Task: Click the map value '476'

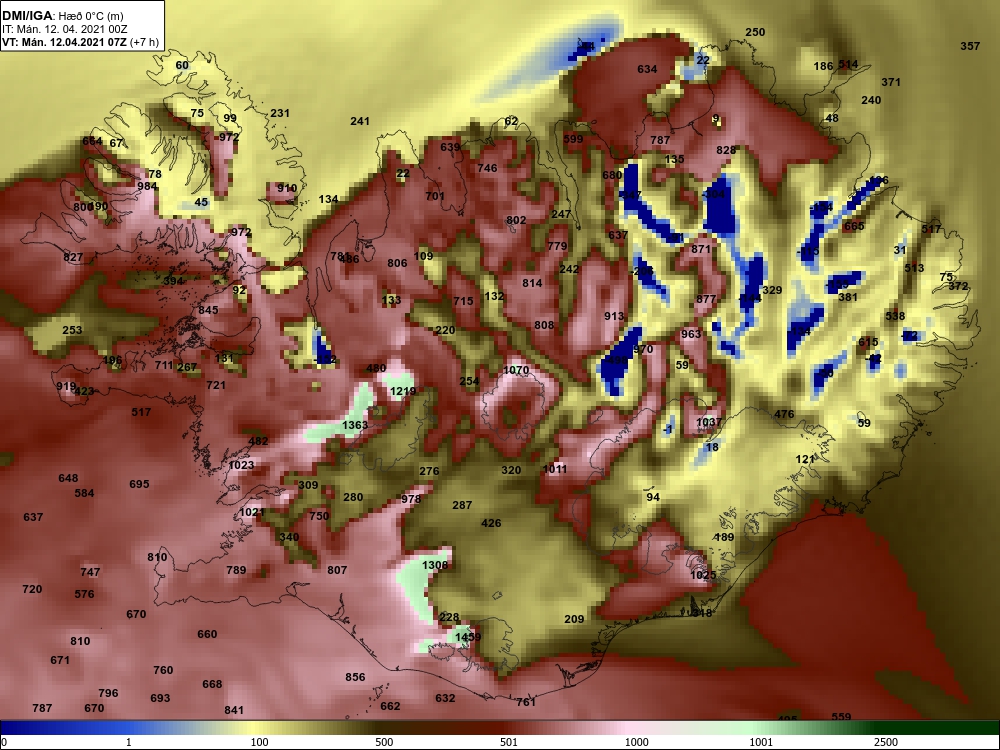Action: 784,414
